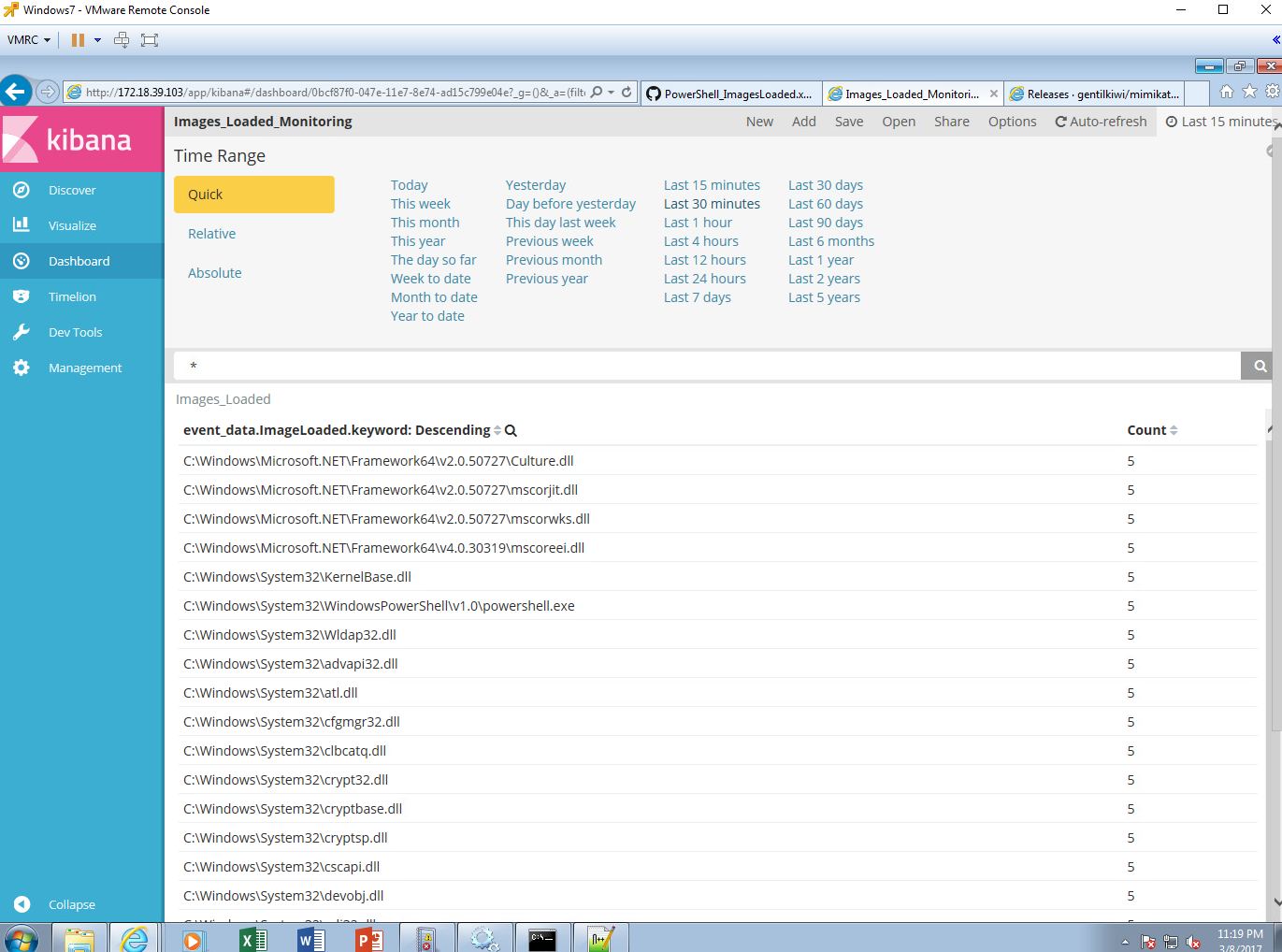Open Dev Tools wrench icon
The image size is (1282, 952).
[22, 332]
